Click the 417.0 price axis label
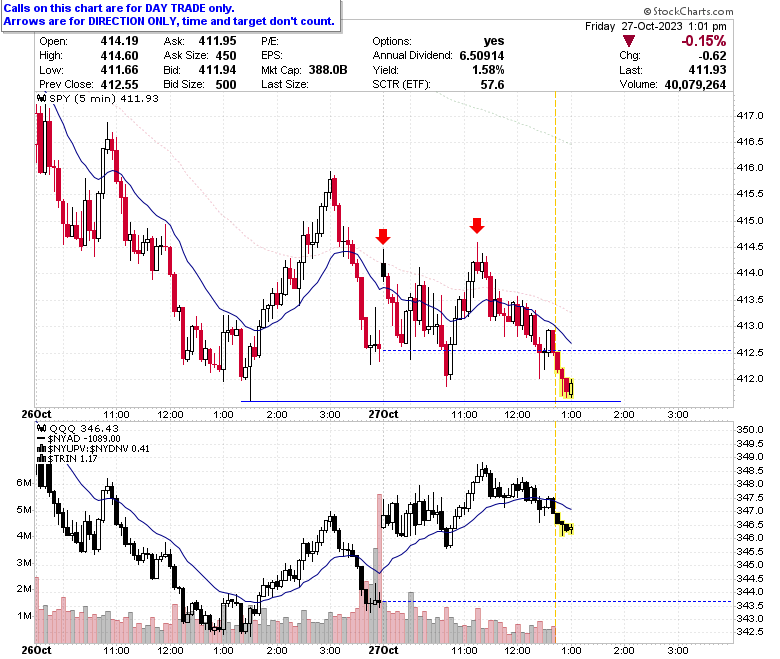 [750, 115]
